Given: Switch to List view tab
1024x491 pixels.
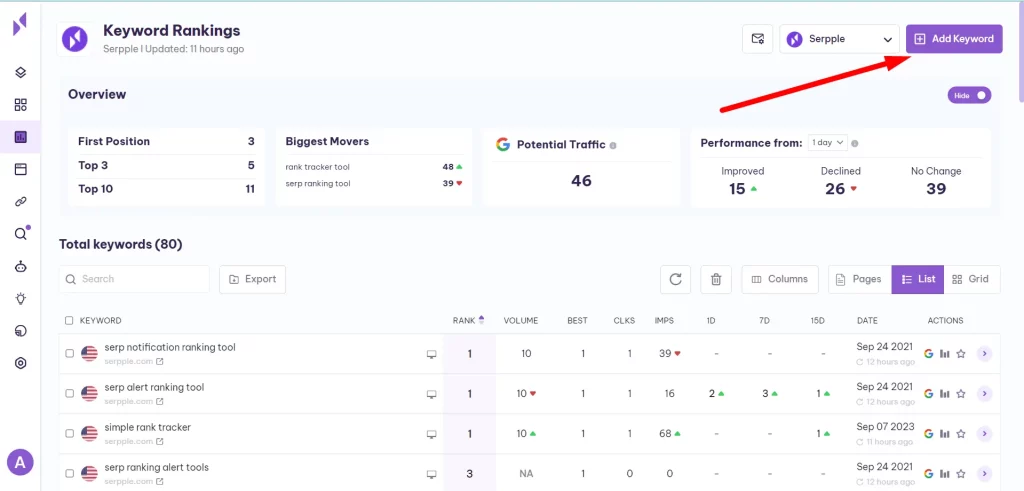Looking at the screenshot, I should [x=918, y=279].
